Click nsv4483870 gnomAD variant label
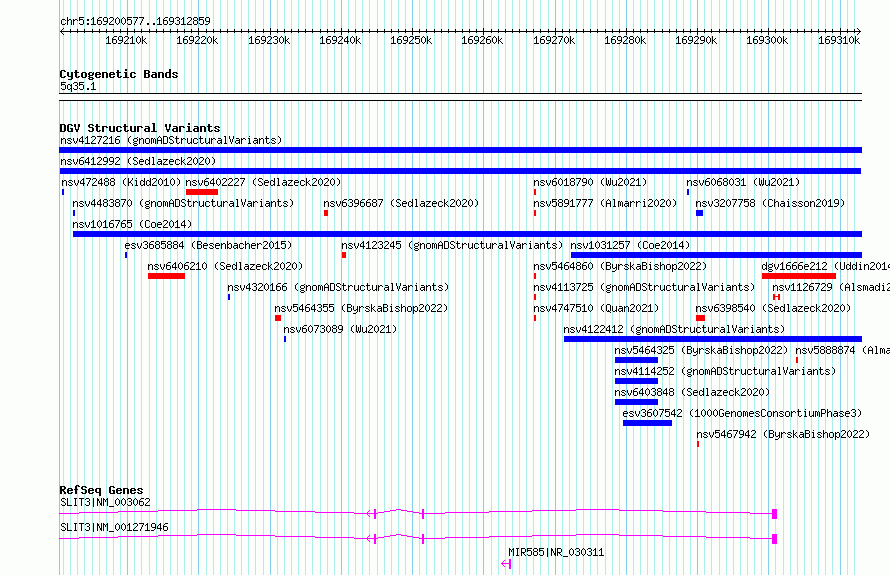The image size is (890, 575). 183,203
